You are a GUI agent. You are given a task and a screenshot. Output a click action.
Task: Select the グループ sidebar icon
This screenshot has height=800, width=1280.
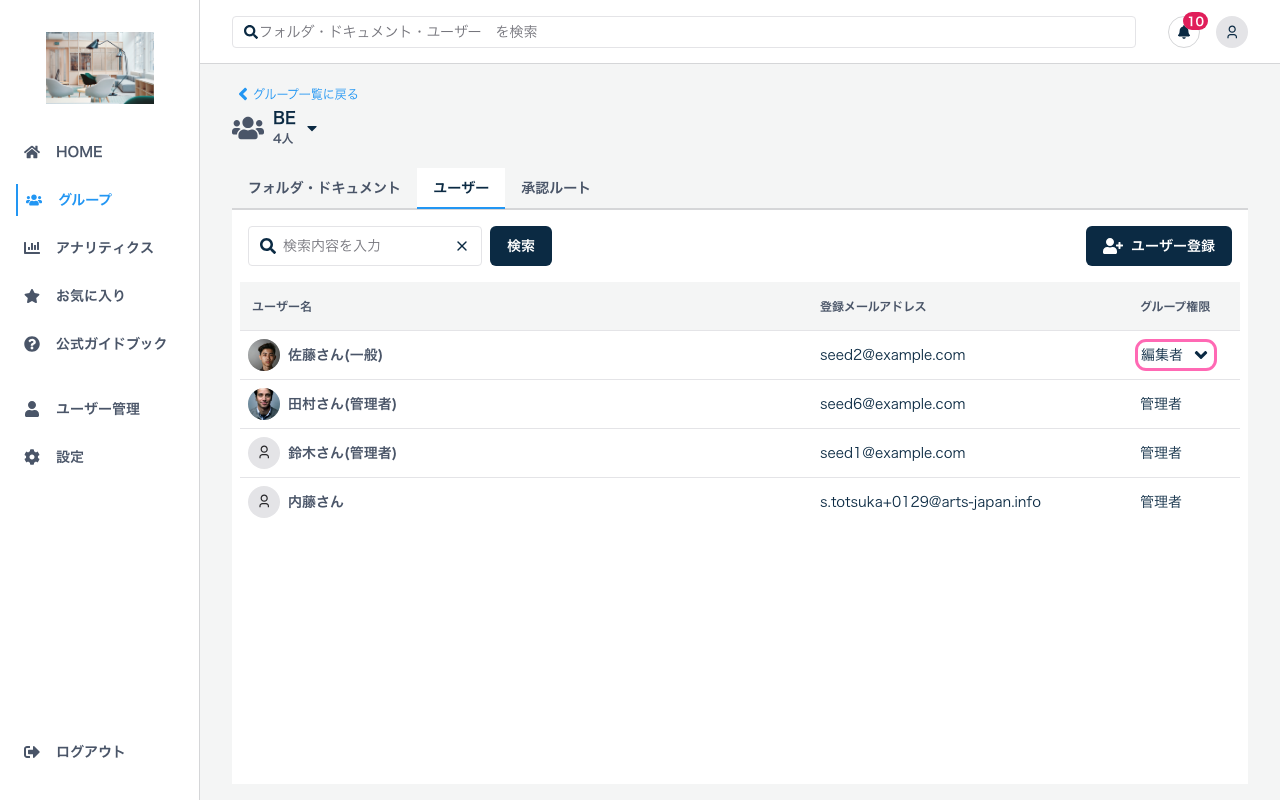coord(33,199)
